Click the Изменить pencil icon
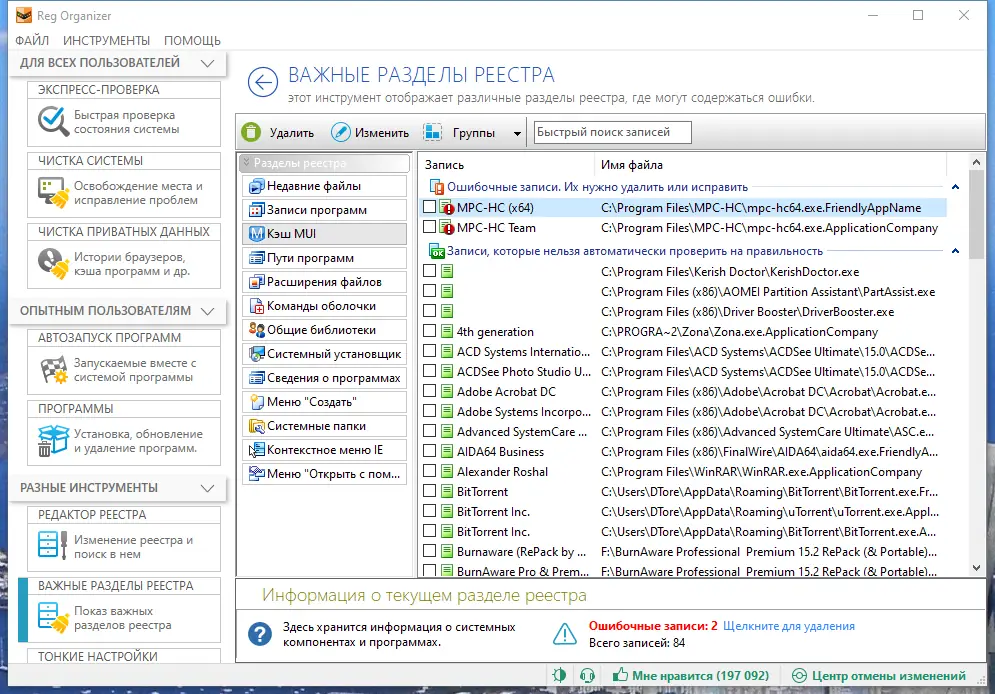 tap(341, 132)
